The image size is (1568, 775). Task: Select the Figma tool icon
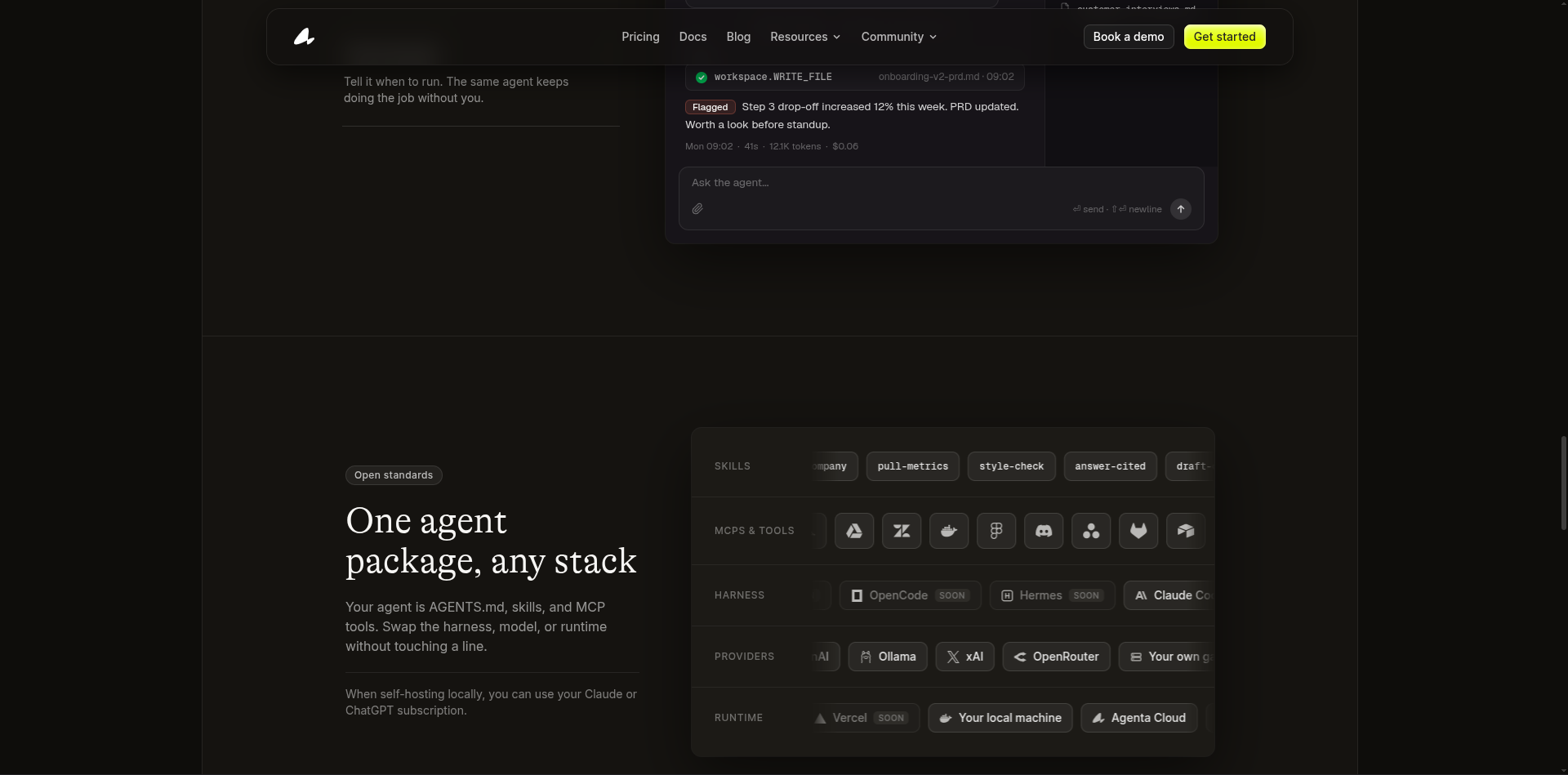996,531
